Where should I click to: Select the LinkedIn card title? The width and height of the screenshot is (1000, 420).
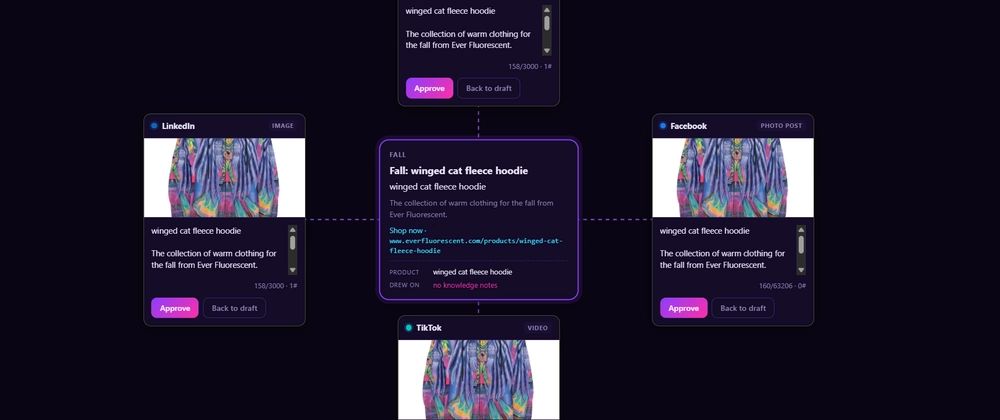point(178,126)
